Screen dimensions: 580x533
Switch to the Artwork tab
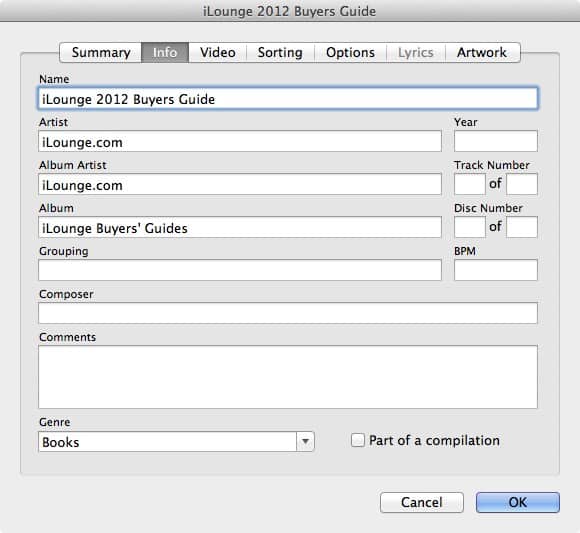482,53
